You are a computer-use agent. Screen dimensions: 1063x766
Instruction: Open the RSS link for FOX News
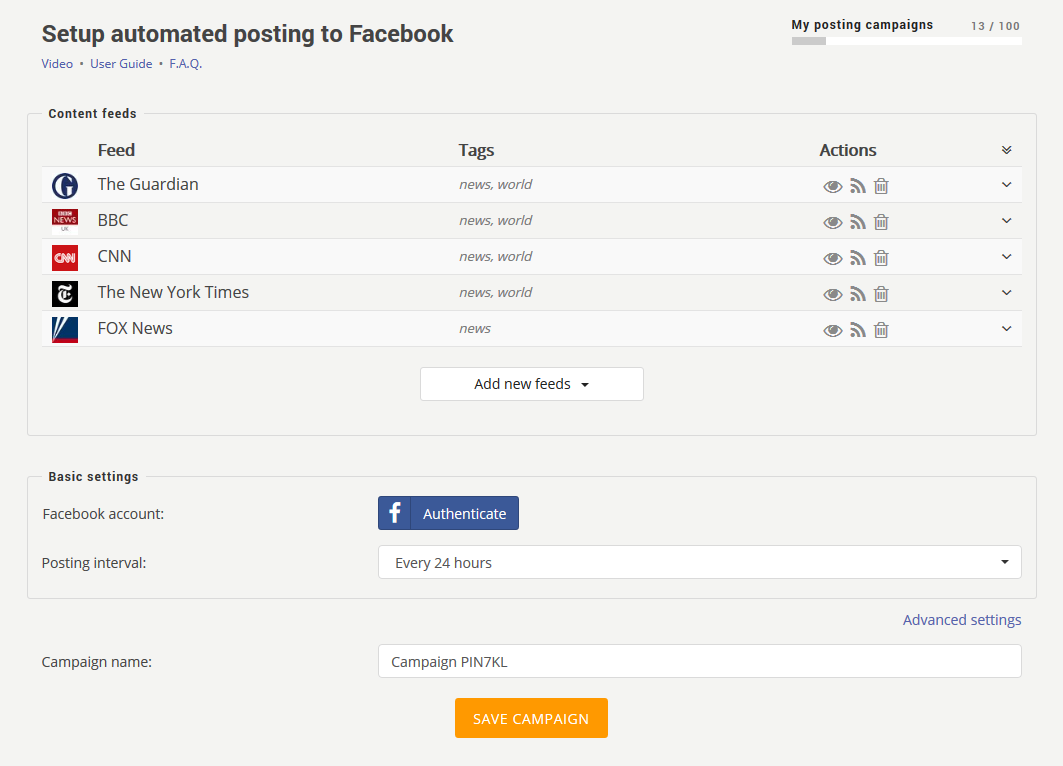click(857, 329)
